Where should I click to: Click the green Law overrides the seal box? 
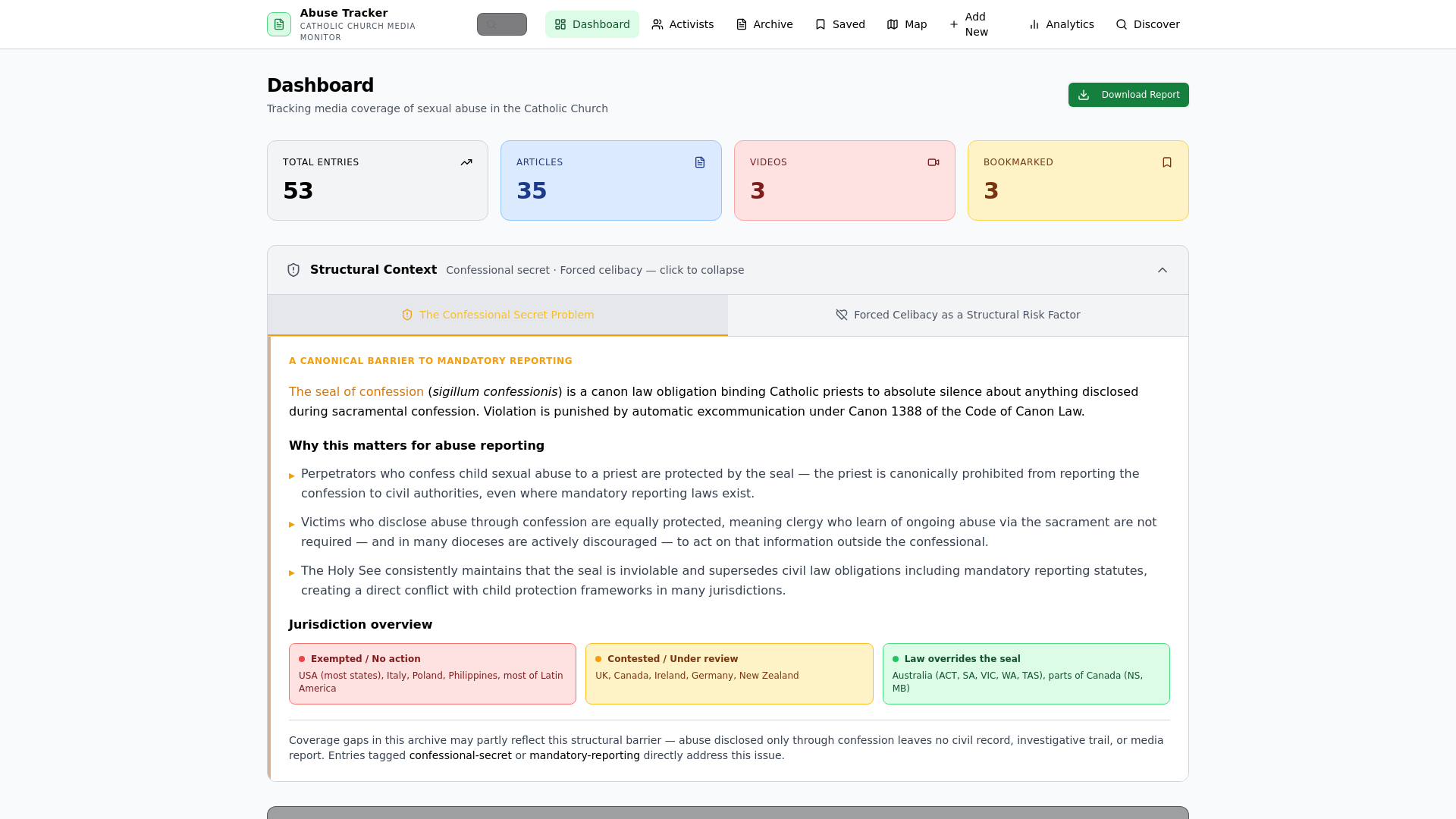point(1026,673)
